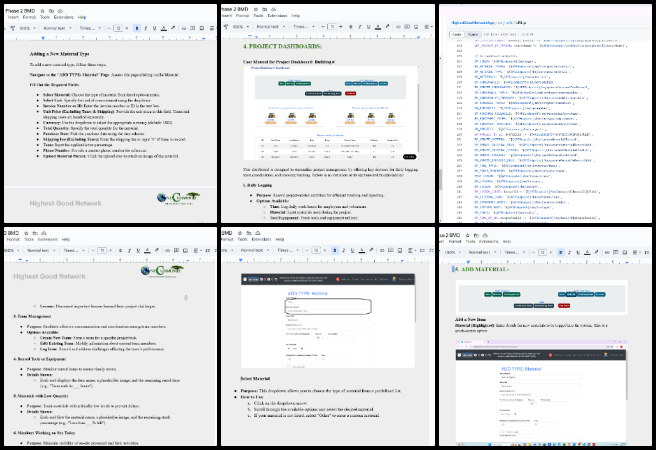Click paint format in the Project Dashboards document
The width and height of the screenshot is (656, 450).
point(226,26)
